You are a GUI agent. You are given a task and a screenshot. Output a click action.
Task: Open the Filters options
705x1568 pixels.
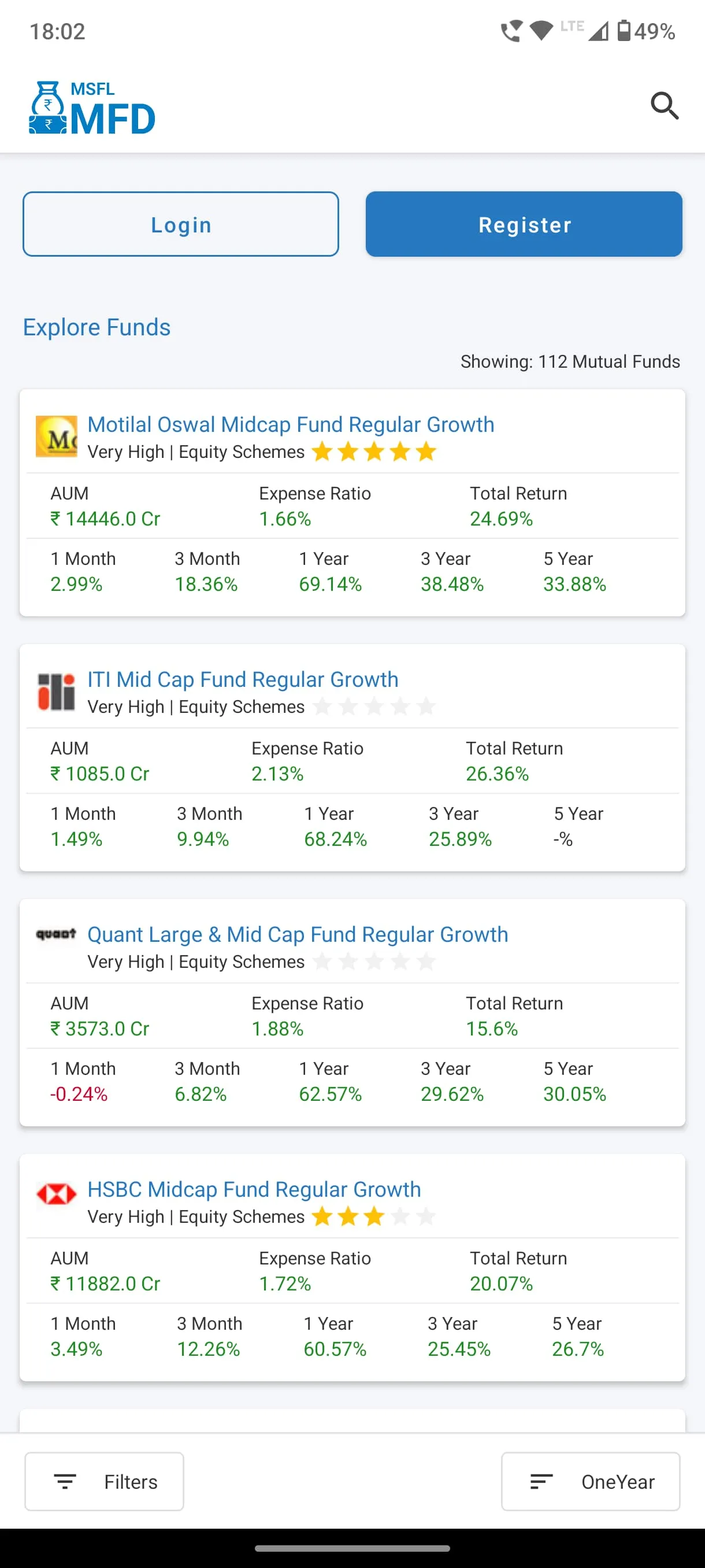pos(104,1481)
